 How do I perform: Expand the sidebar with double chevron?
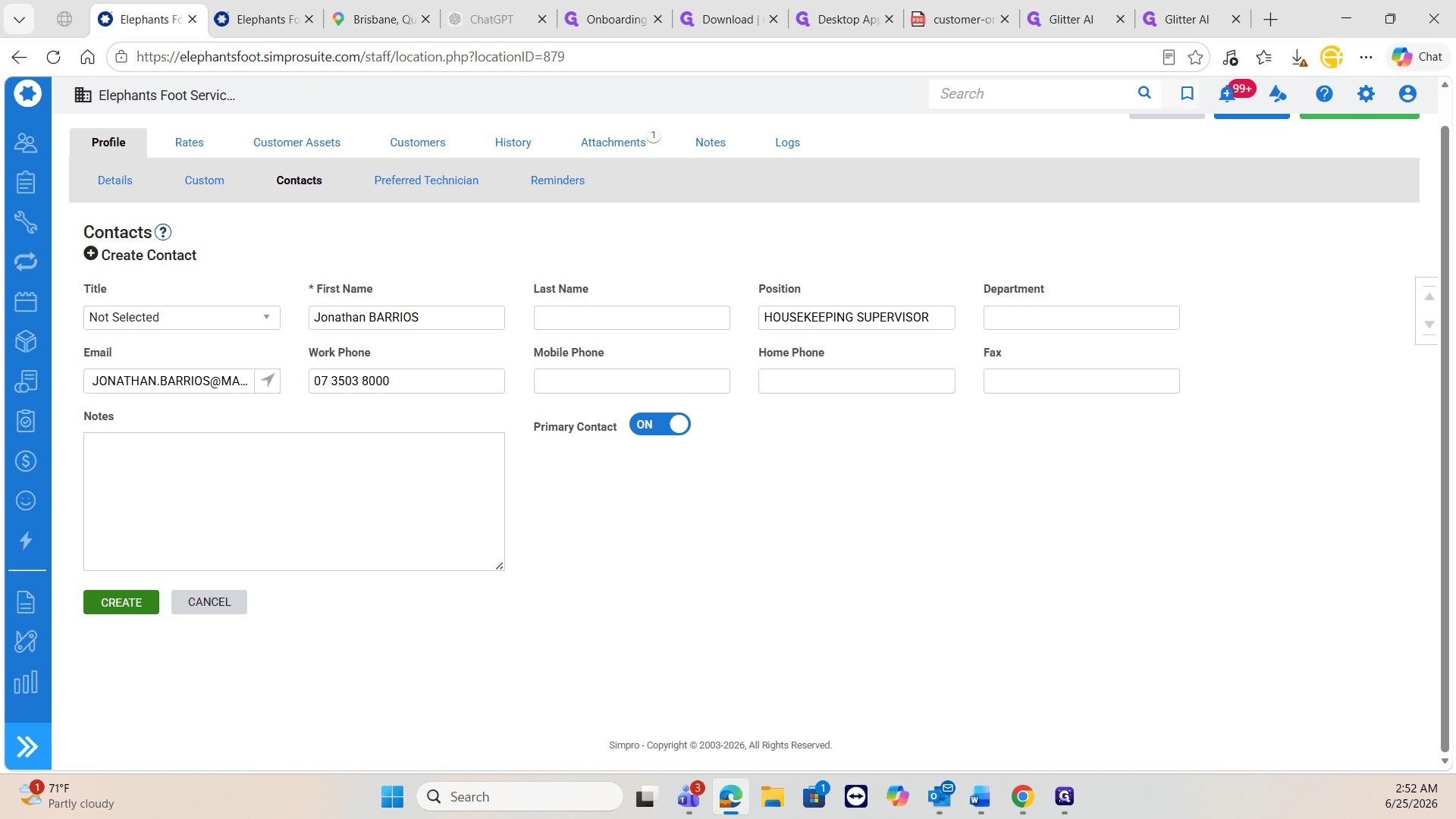[27, 747]
